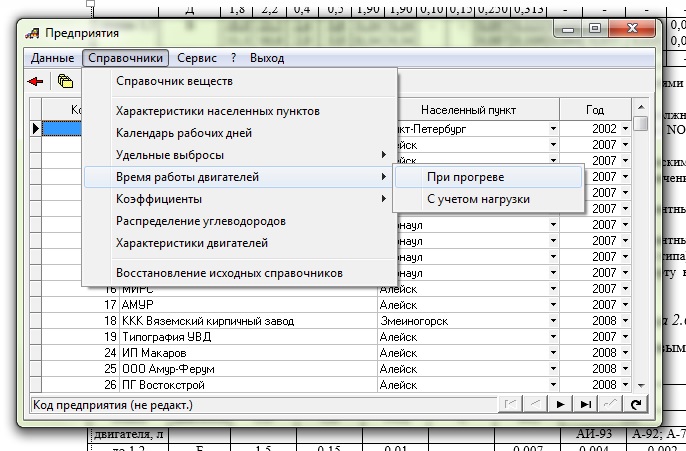Click the first record navigator button
This screenshot has width=686, height=451.
coord(512,404)
